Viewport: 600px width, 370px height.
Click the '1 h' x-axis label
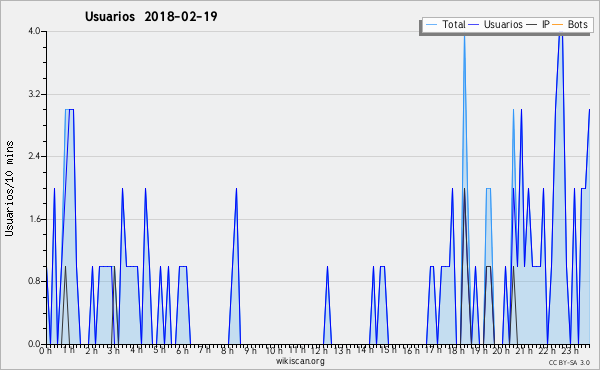(x=68, y=350)
